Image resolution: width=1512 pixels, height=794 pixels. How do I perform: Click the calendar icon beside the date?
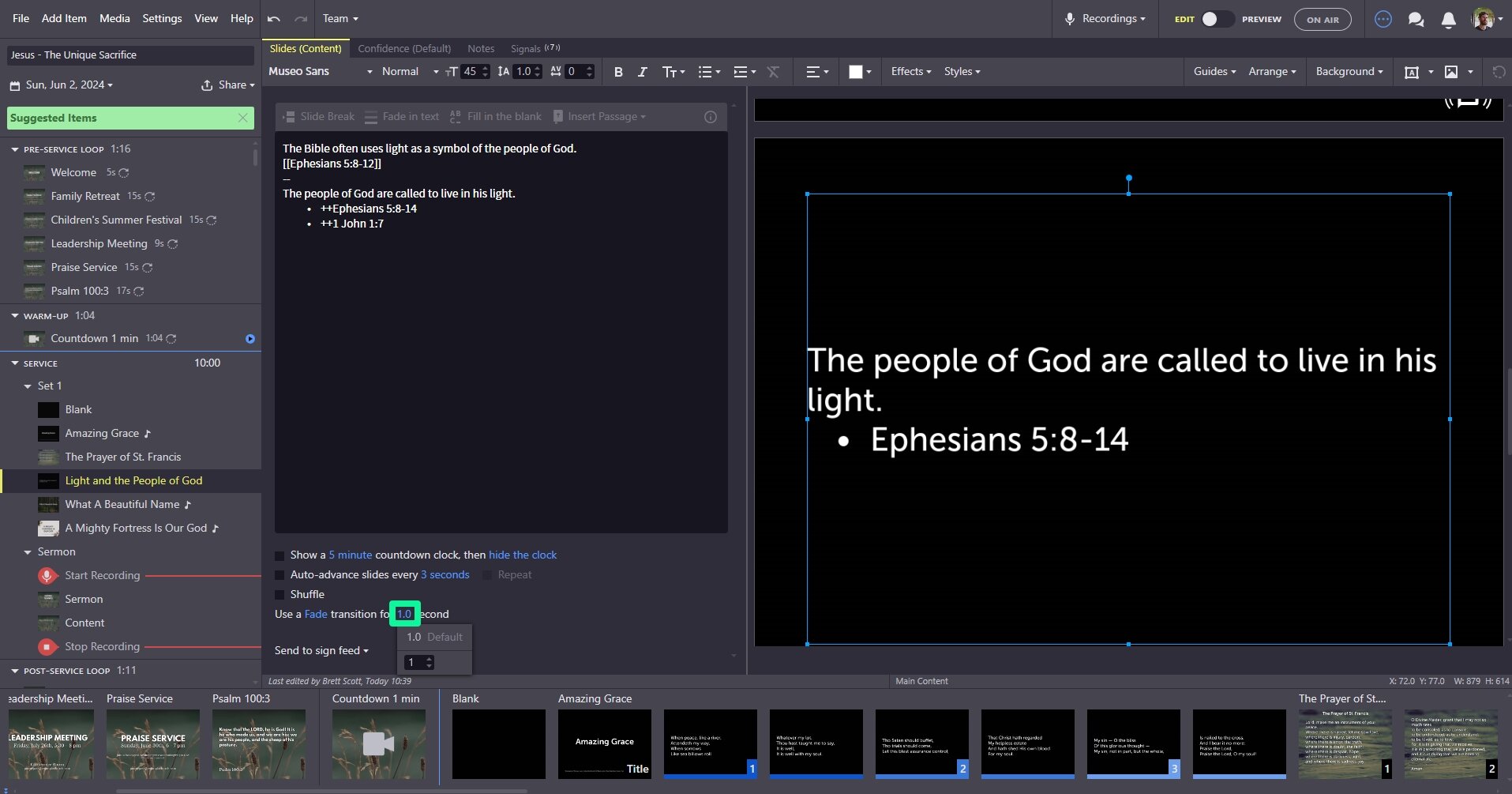[x=15, y=85]
